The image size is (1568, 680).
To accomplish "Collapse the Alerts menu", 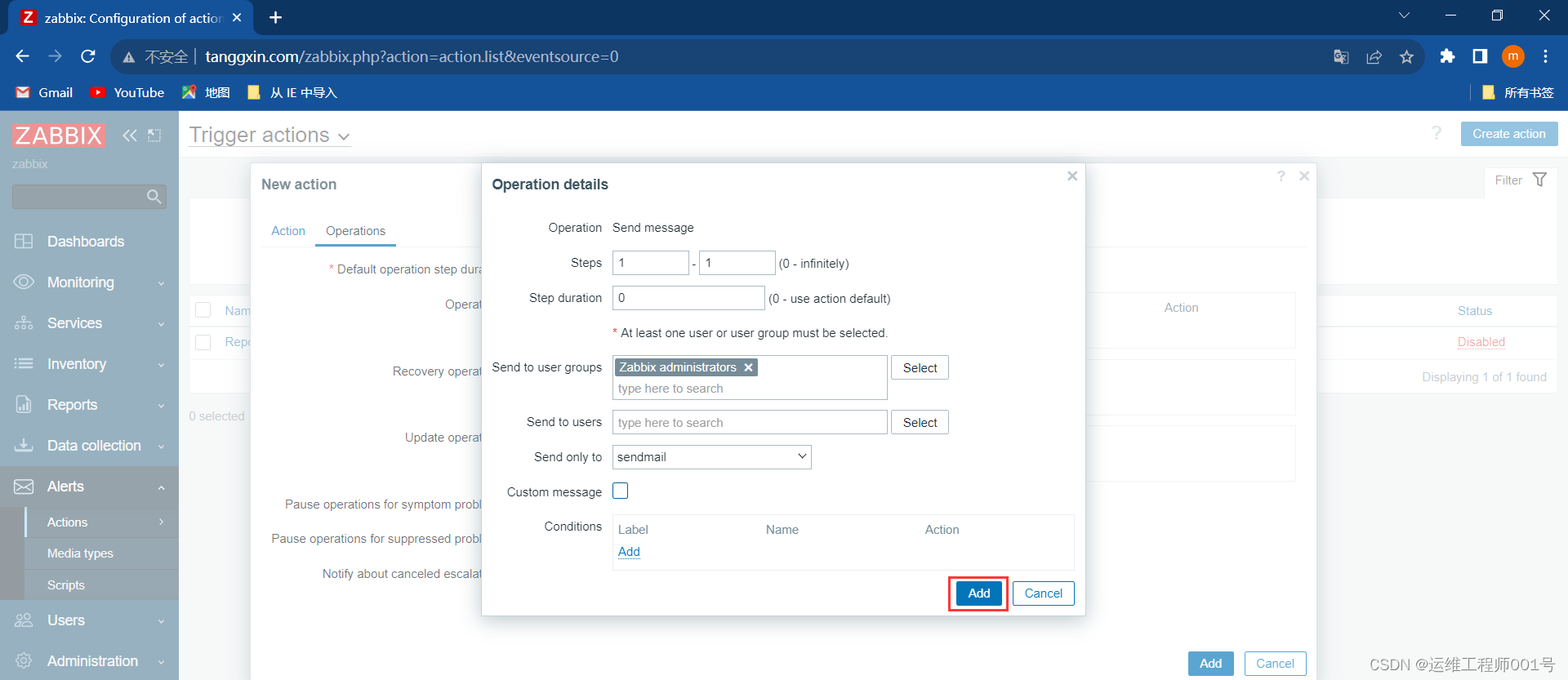I will point(161,487).
